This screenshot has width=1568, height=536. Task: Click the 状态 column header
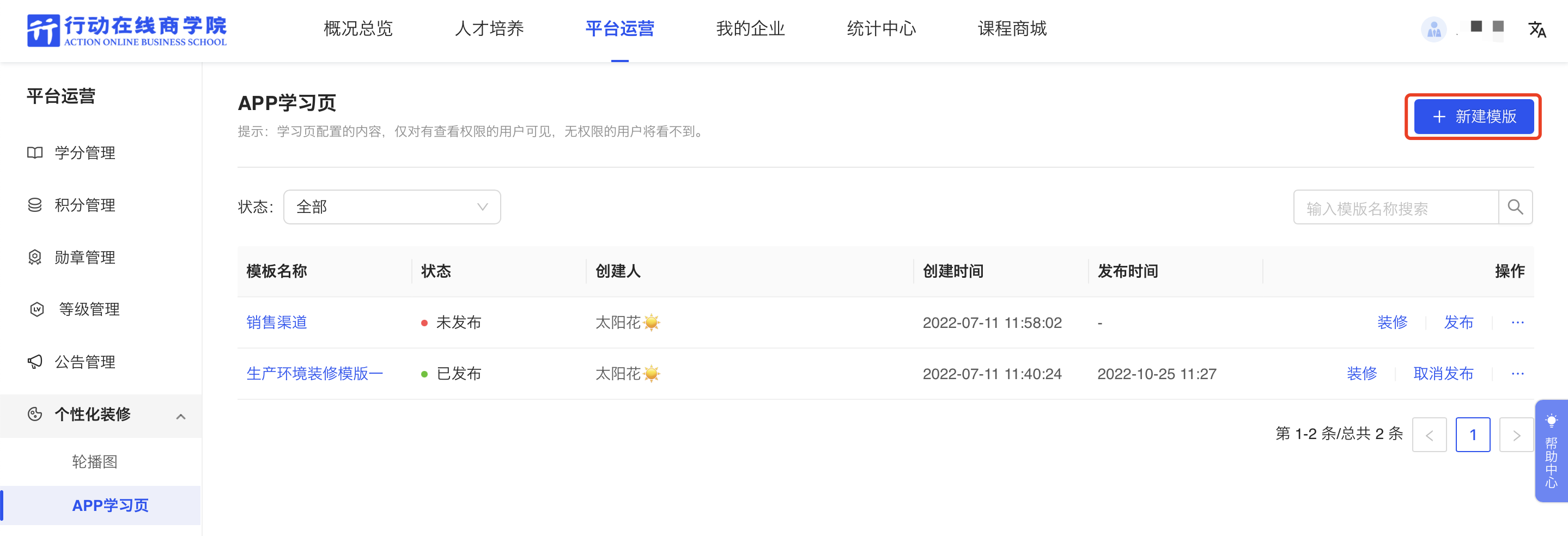click(x=436, y=271)
